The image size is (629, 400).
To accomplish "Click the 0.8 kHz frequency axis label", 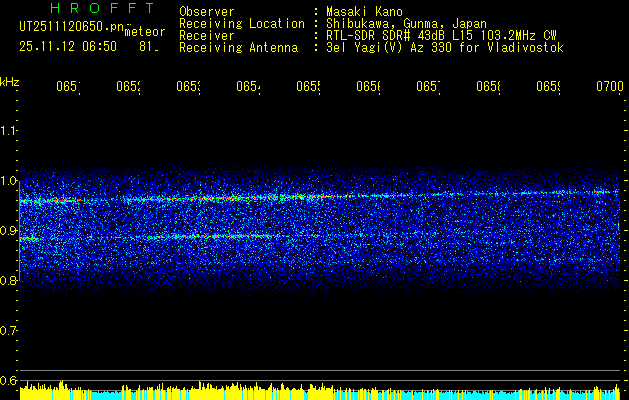I will click(8, 280).
